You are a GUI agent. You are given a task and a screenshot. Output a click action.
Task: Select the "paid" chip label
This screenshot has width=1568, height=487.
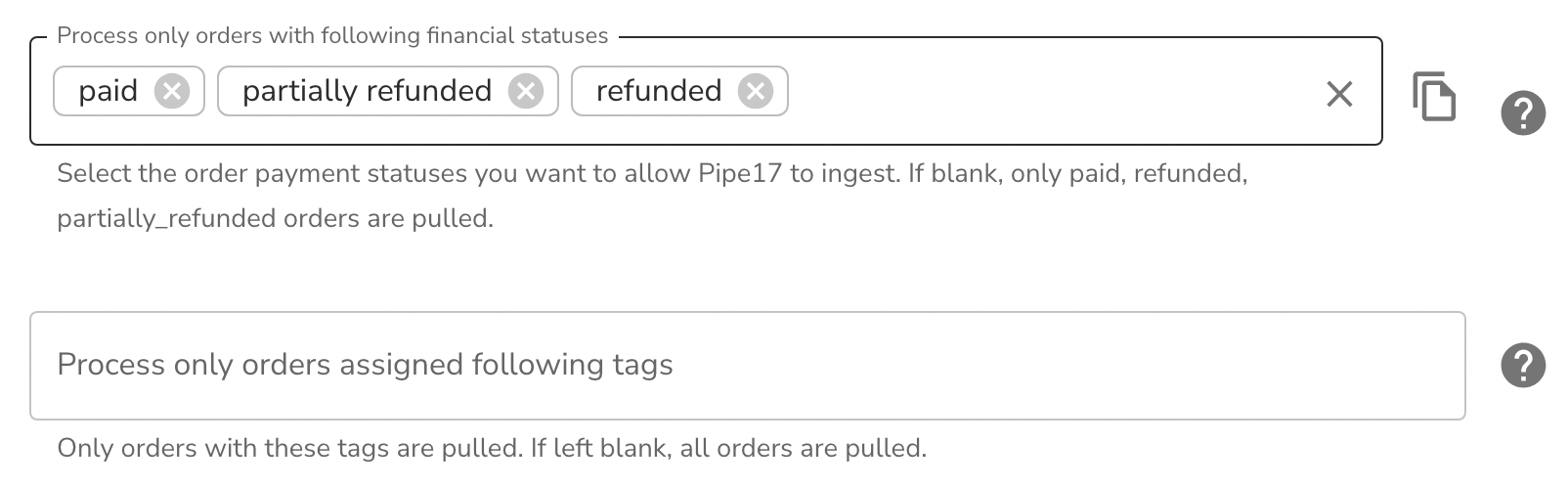pyautogui.click(x=109, y=91)
